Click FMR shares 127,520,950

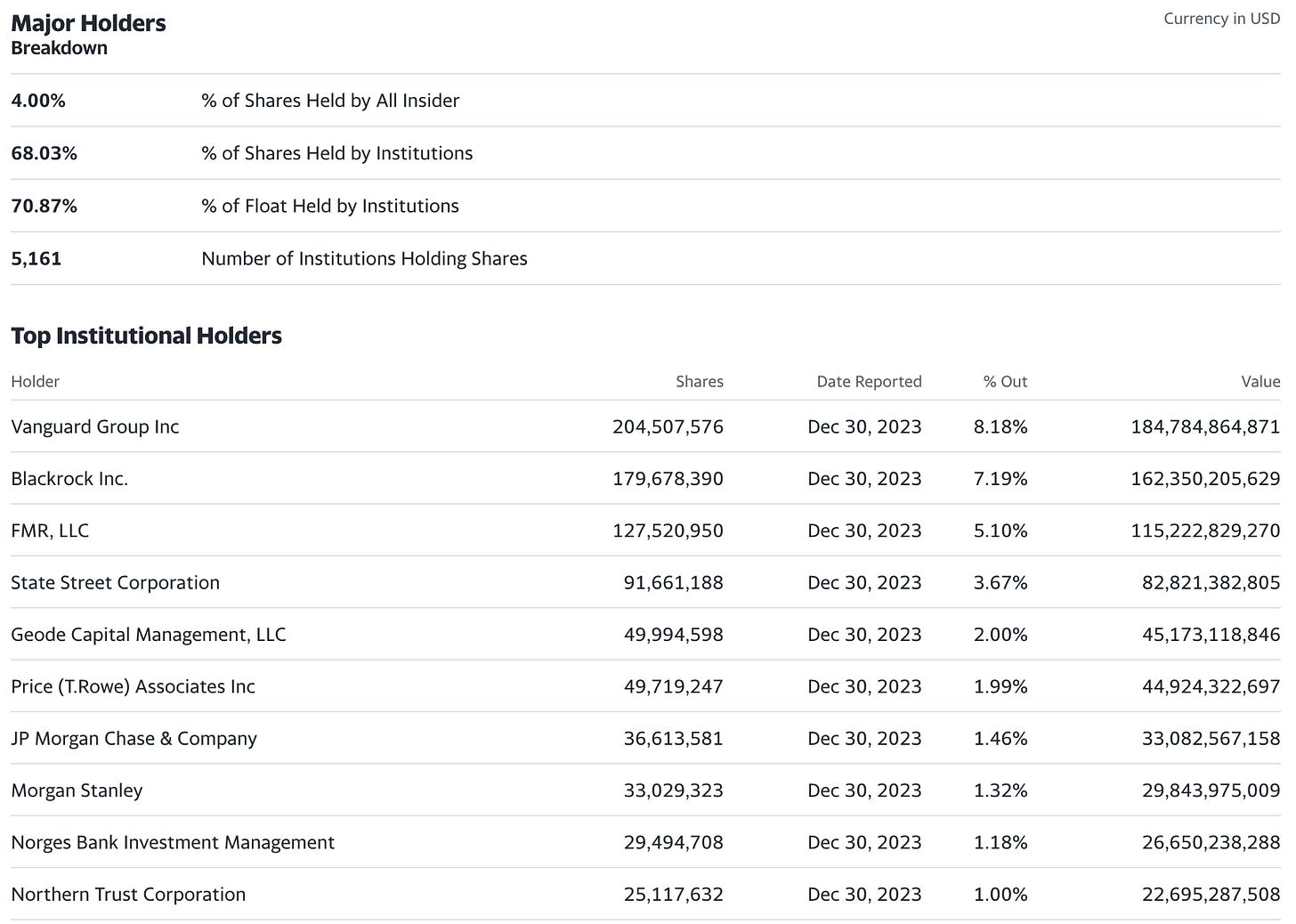668,531
